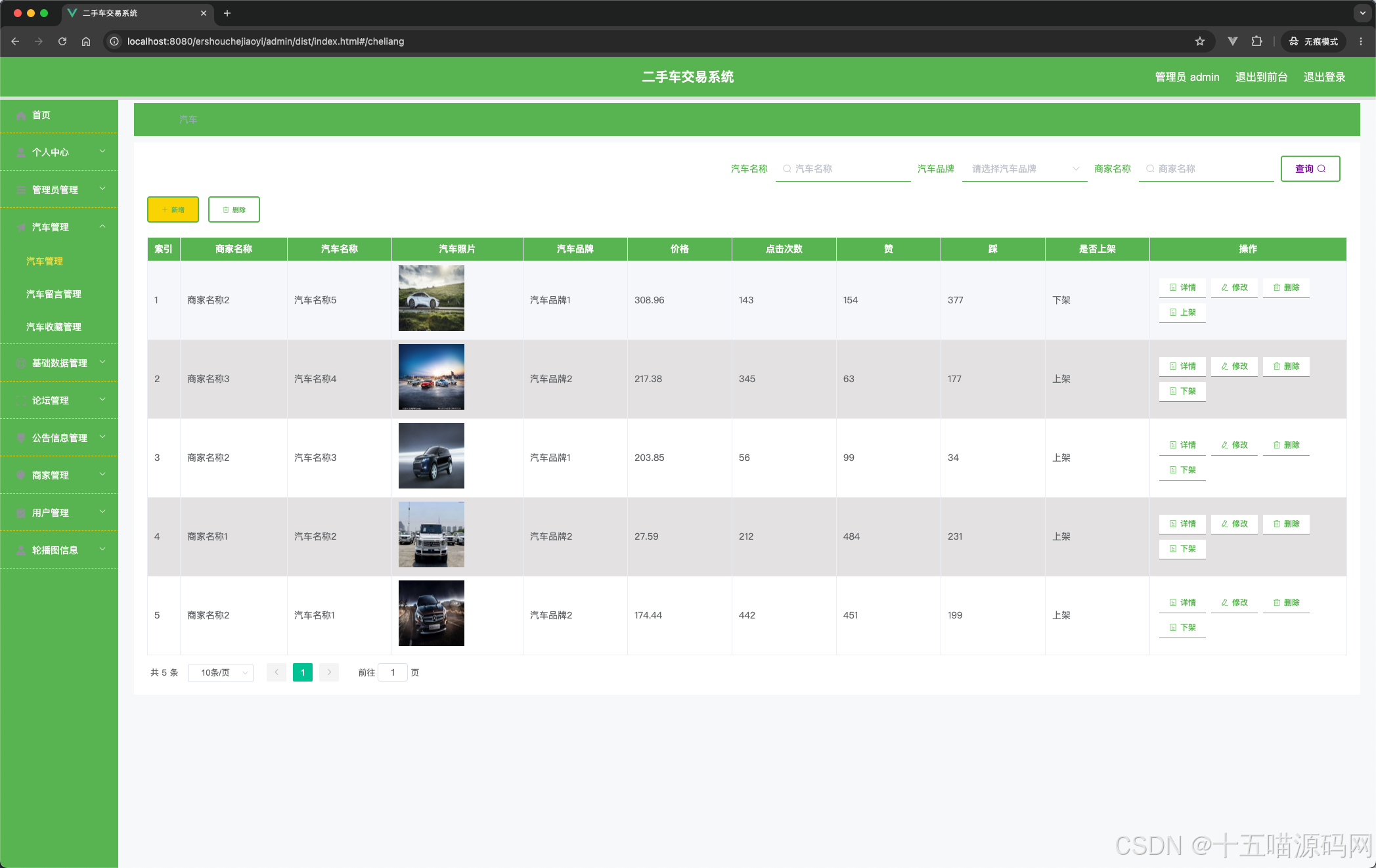Open the Vue devtools extension icon
The image size is (1376, 868).
pyautogui.click(x=1233, y=41)
